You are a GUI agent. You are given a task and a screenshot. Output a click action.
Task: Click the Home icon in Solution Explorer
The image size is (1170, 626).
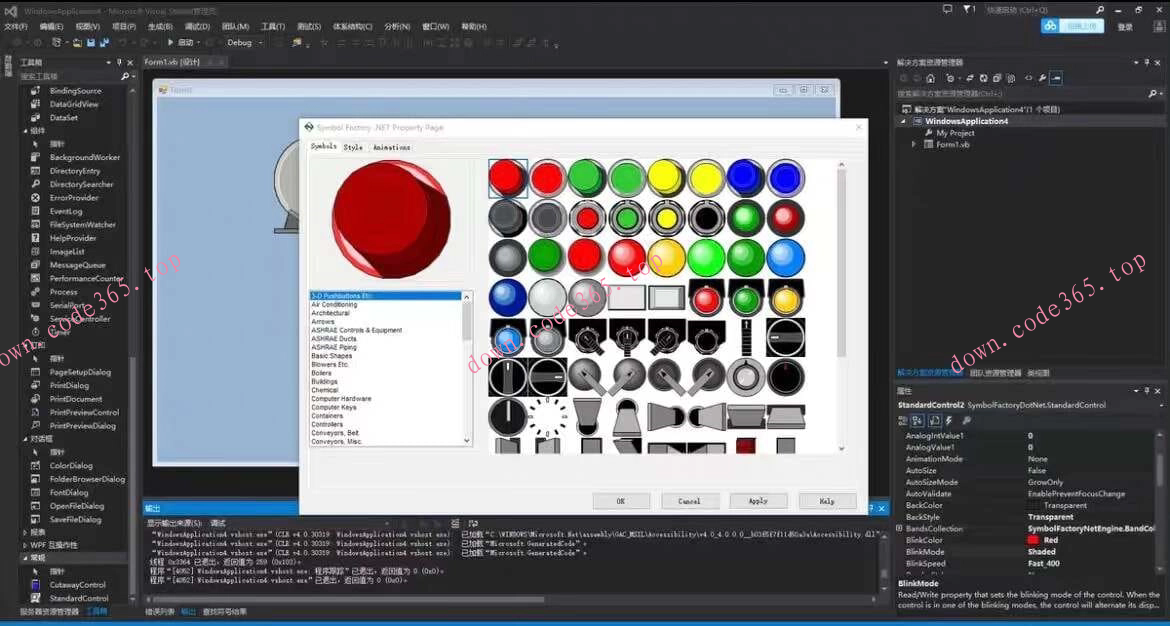click(930, 78)
